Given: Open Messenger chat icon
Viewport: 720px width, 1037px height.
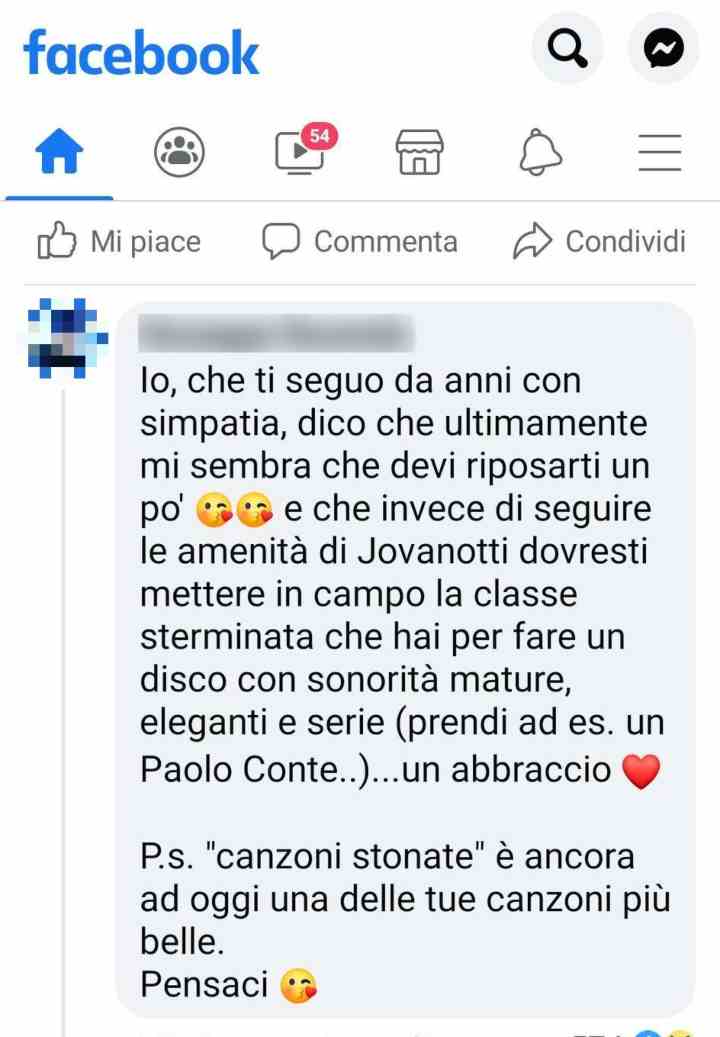Looking at the screenshot, I should pyautogui.click(x=664, y=48).
